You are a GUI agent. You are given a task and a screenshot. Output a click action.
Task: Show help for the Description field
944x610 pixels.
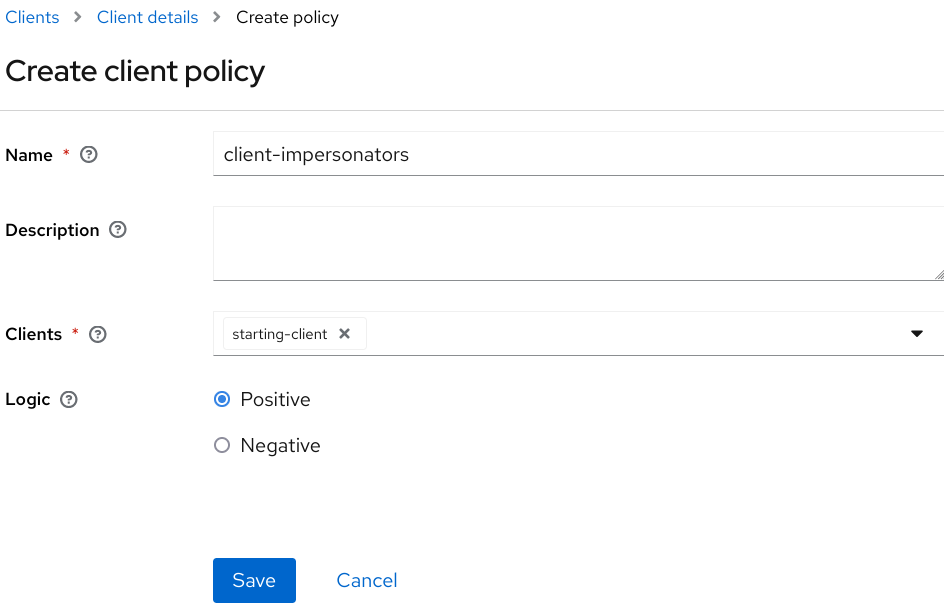(x=117, y=230)
